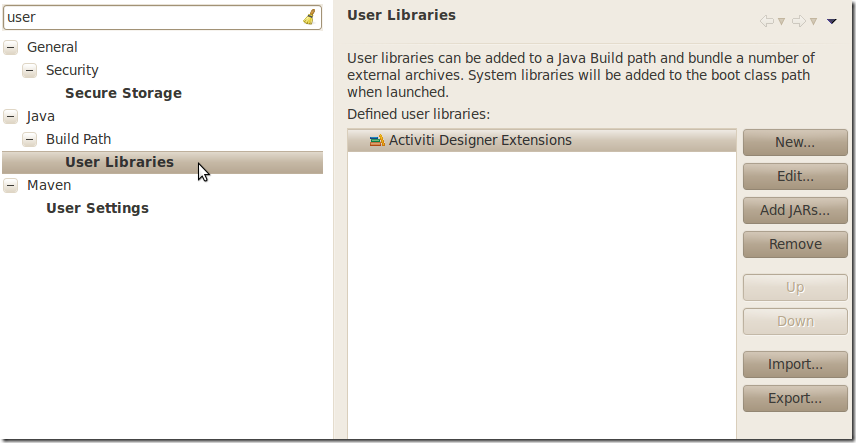
Task: Select the Activiti Designer Extensions library row
Action: [x=542, y=140]
